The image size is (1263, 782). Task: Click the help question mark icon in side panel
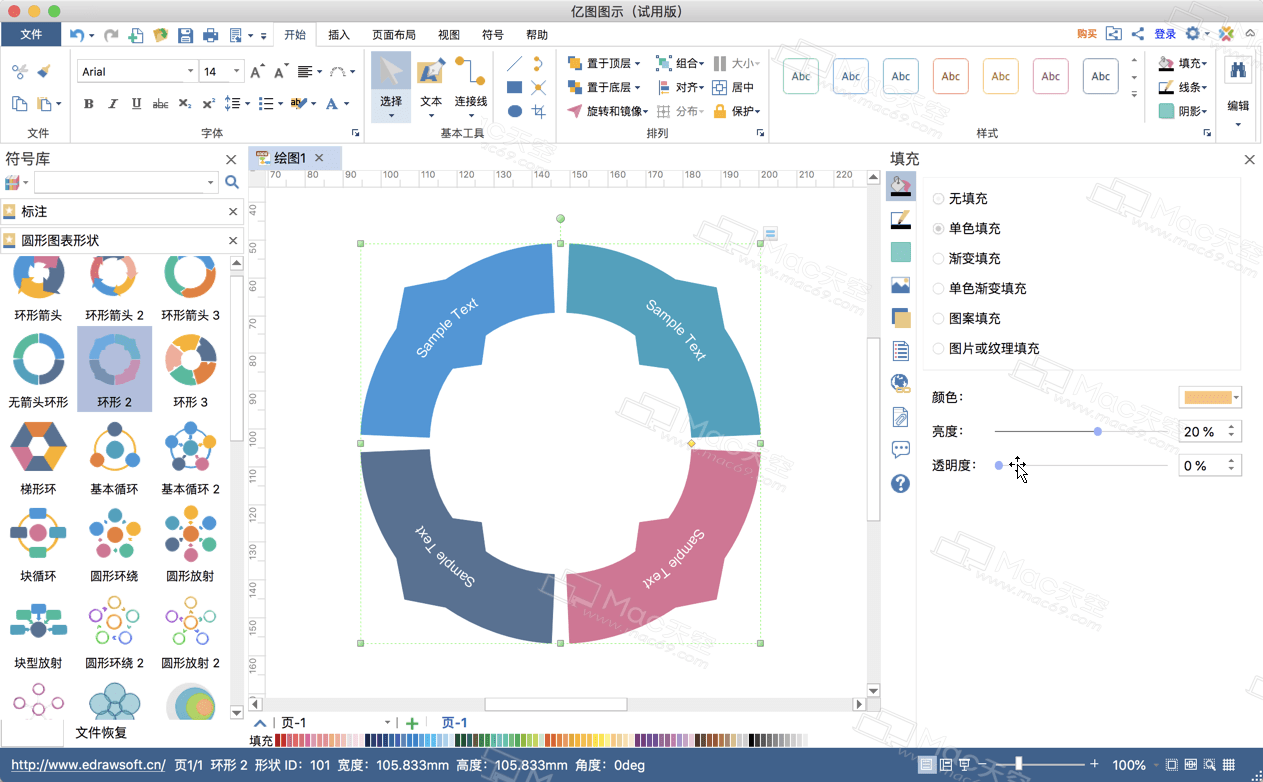click(x=900, y=484)
